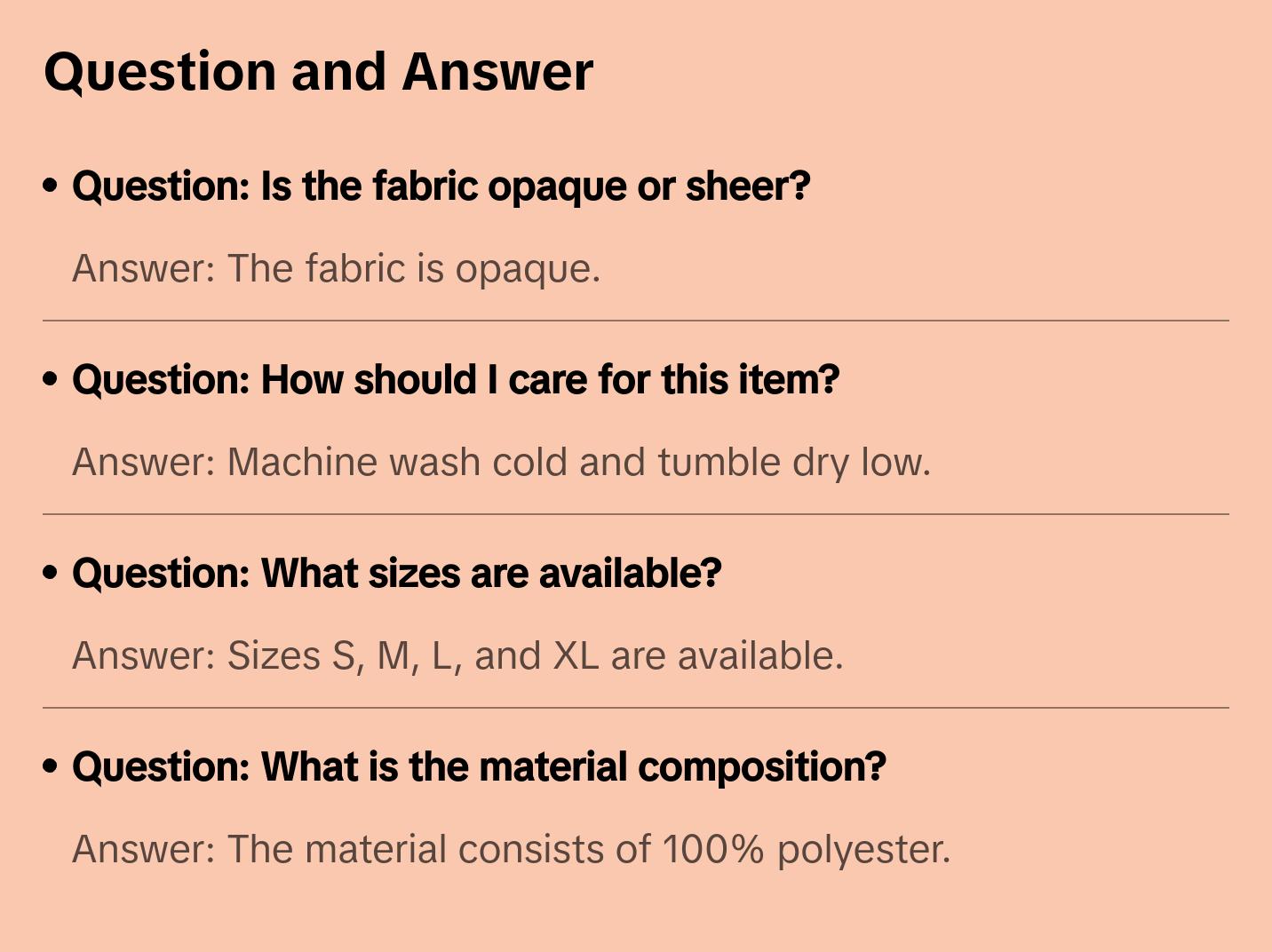
Task: Click the "Question and Answer" heading
Action: 318,72
